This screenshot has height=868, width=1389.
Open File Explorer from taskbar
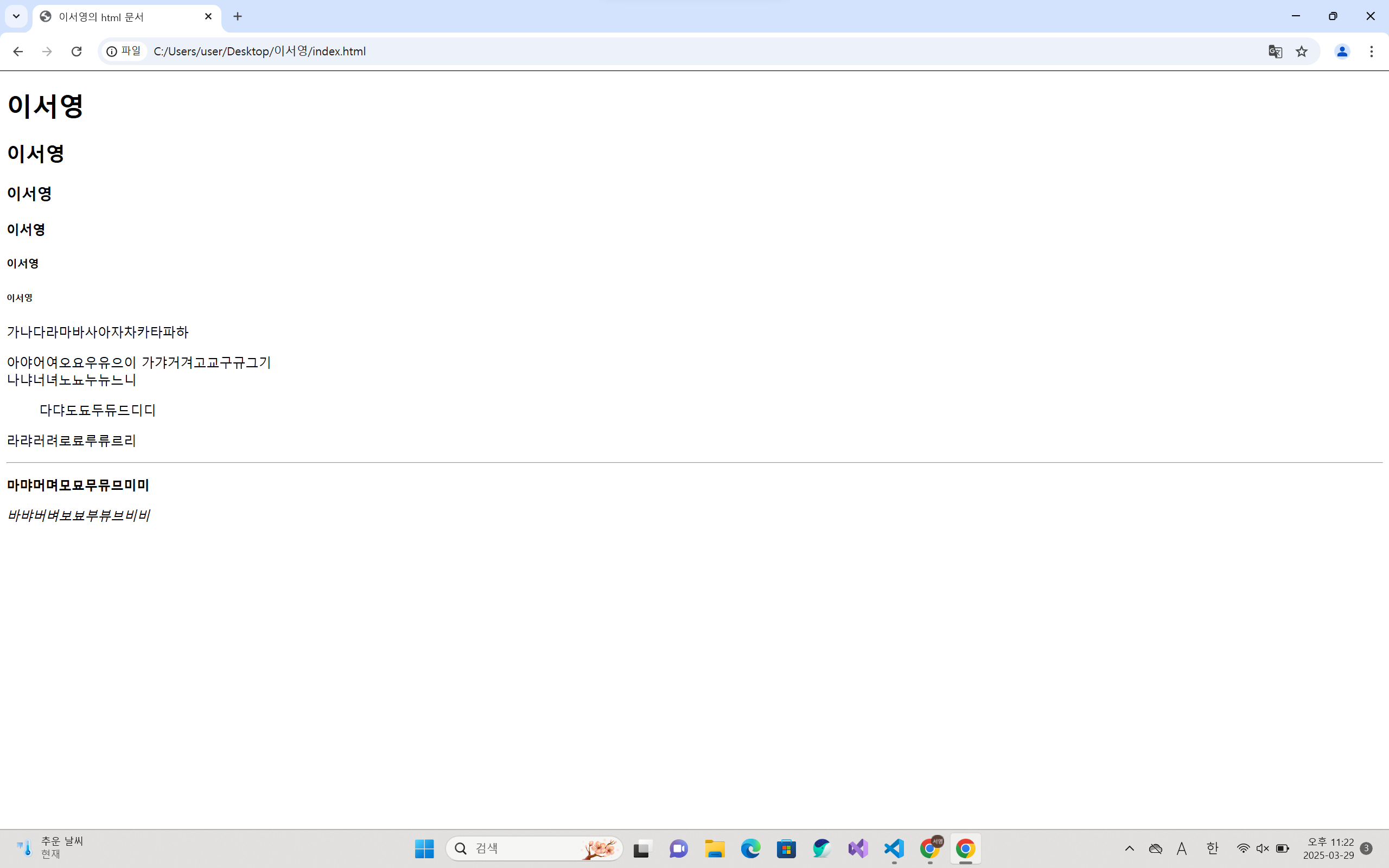pyautogui.click(x=715, y=848)
